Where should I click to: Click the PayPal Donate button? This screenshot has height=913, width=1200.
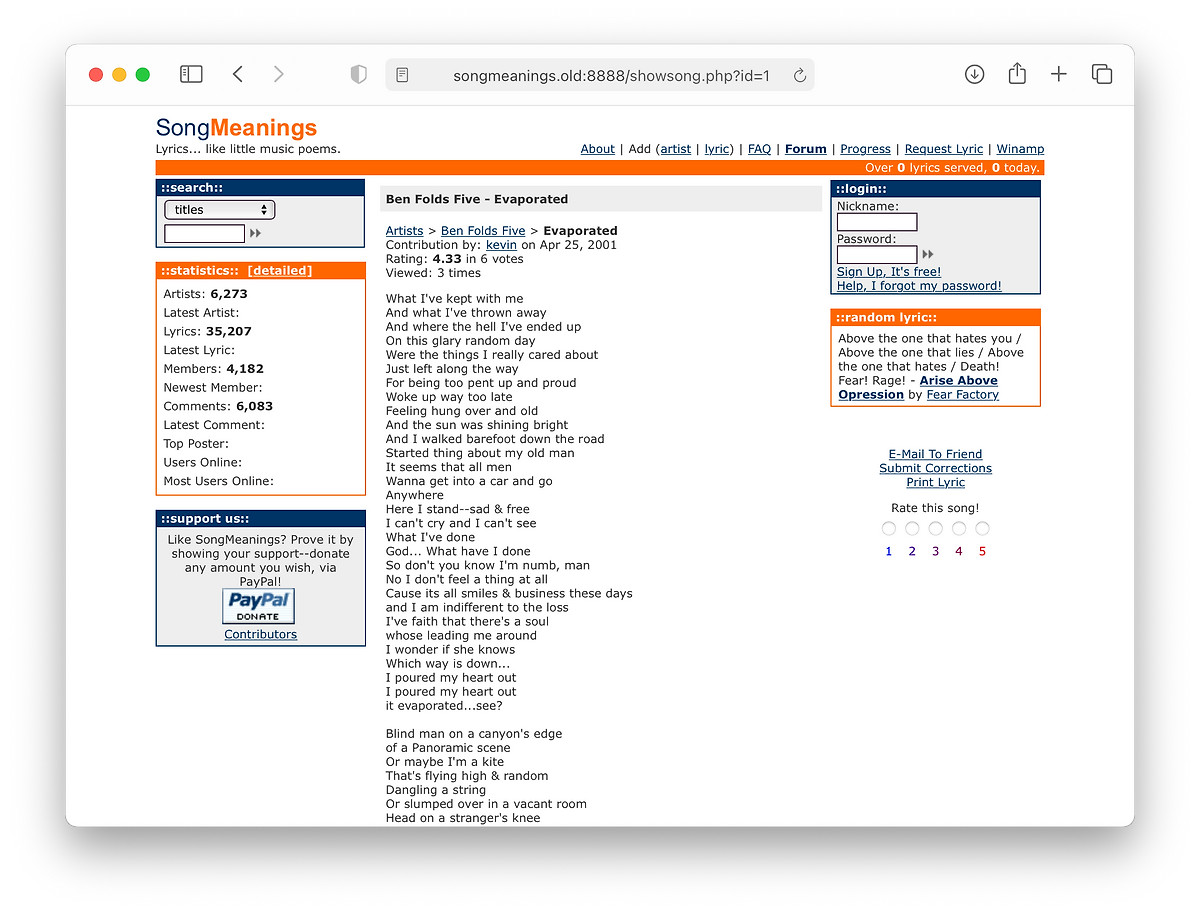tap(258, 606)
